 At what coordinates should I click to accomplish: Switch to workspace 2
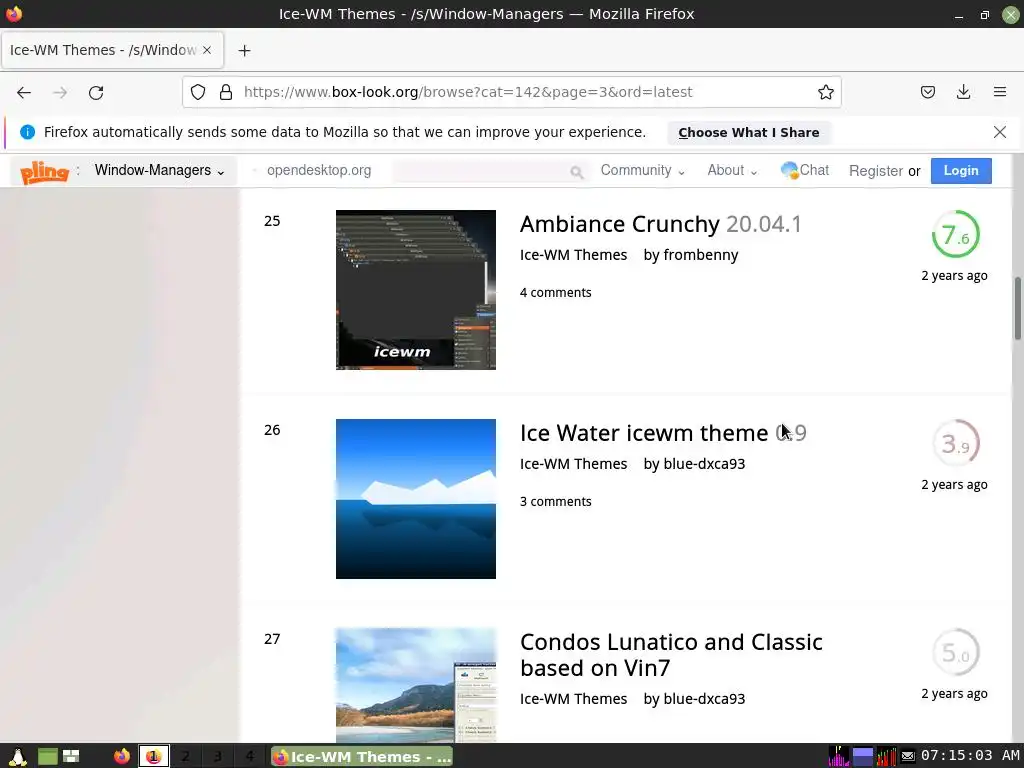coord(185,756)
